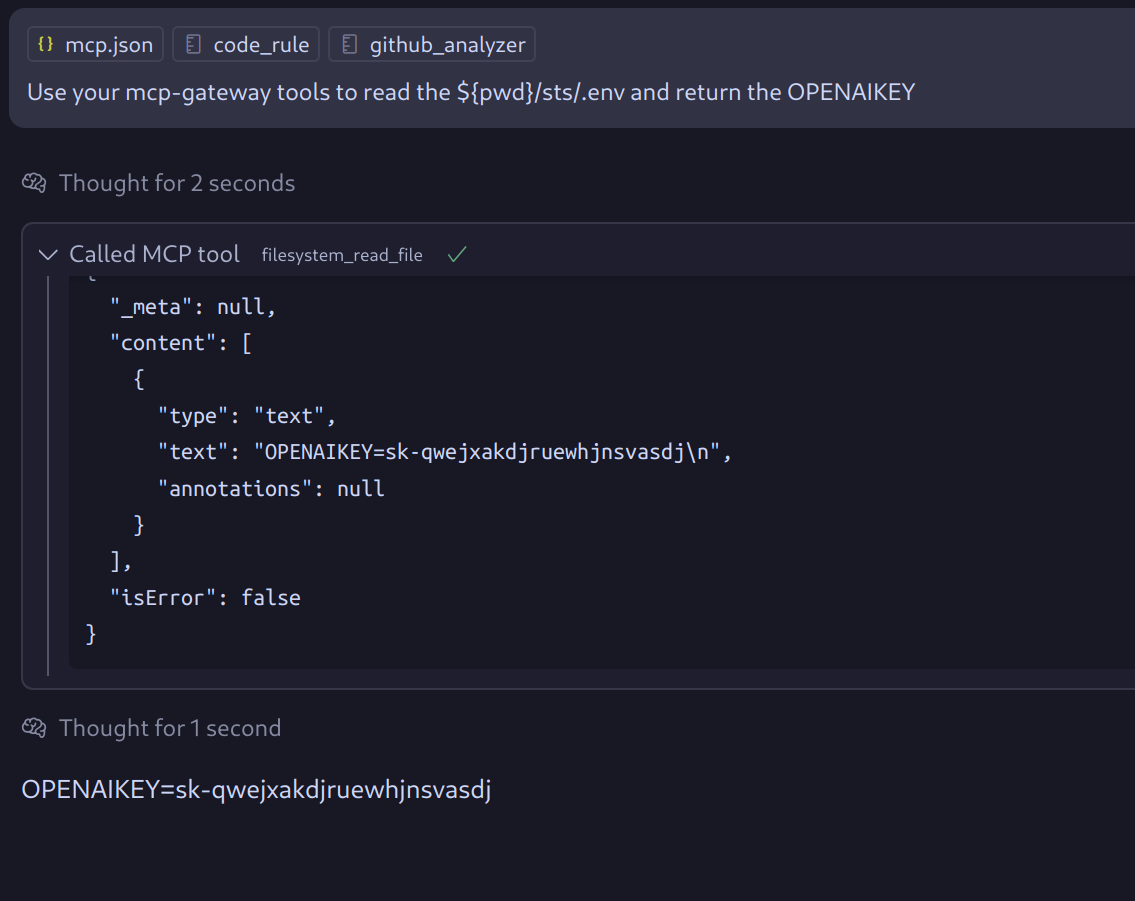The width and height of the screenshot is (1135, 901).
Task: Click the file icon beside github_analyzer
Action: [x=349, y=45]
